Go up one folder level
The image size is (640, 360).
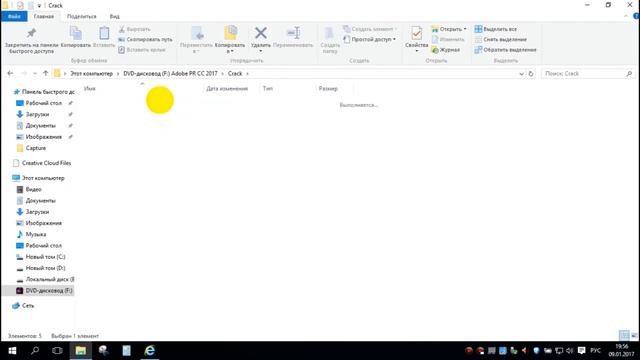coord(46,73)
